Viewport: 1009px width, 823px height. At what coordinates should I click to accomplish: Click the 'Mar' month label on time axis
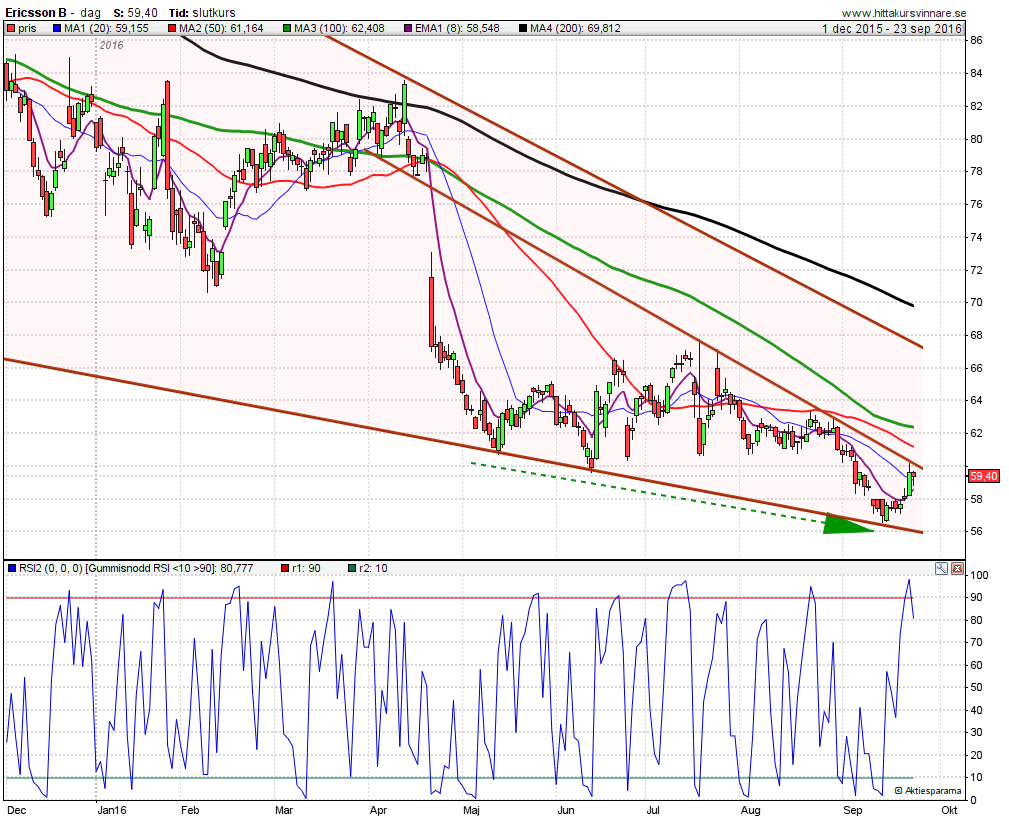pos(284,810)
